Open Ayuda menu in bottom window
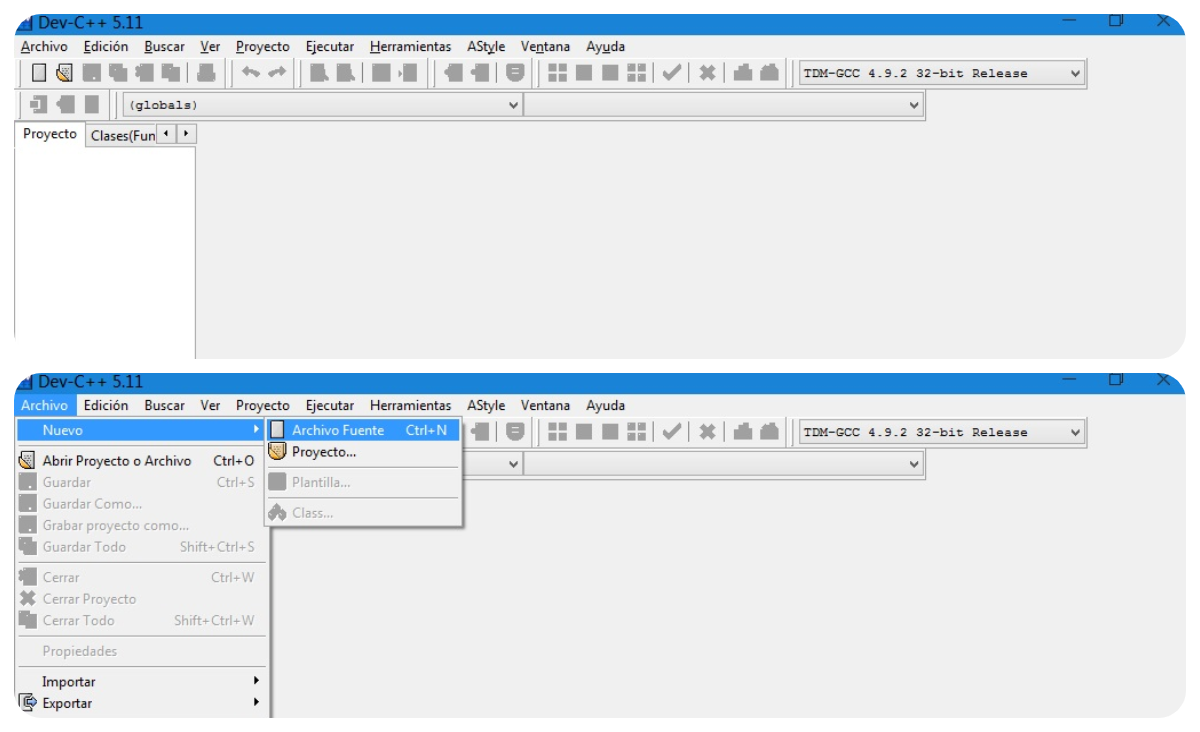Viewport: 1200px width, 732px height. click(x=605, y=405)
